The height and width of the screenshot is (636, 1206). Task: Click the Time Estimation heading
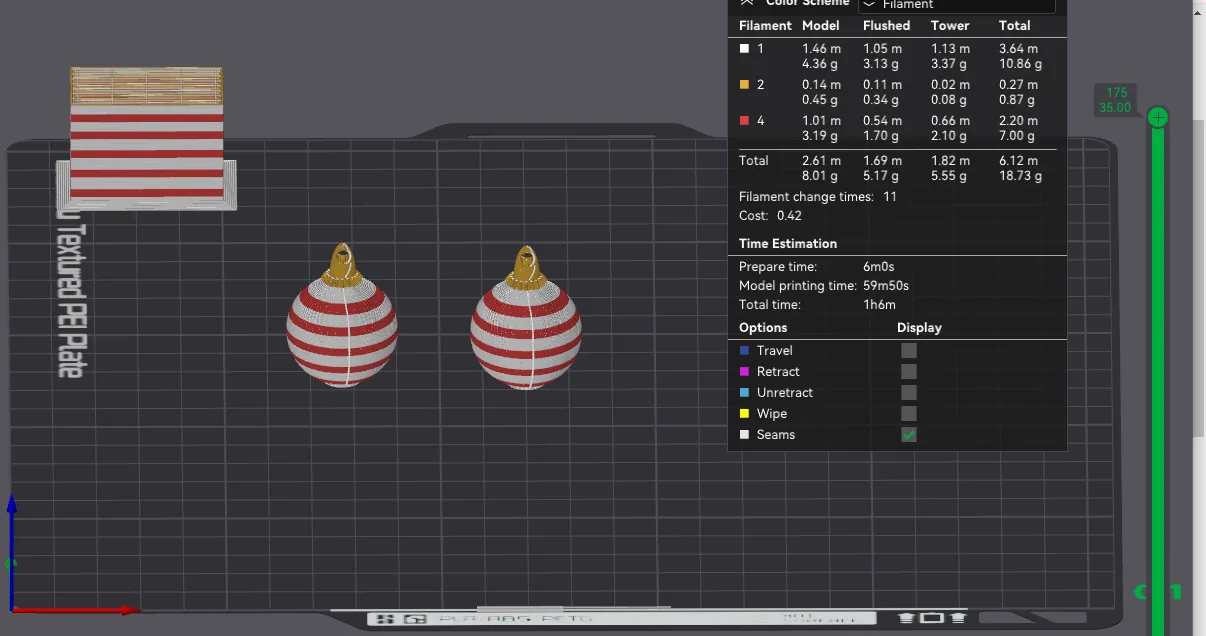788,244
